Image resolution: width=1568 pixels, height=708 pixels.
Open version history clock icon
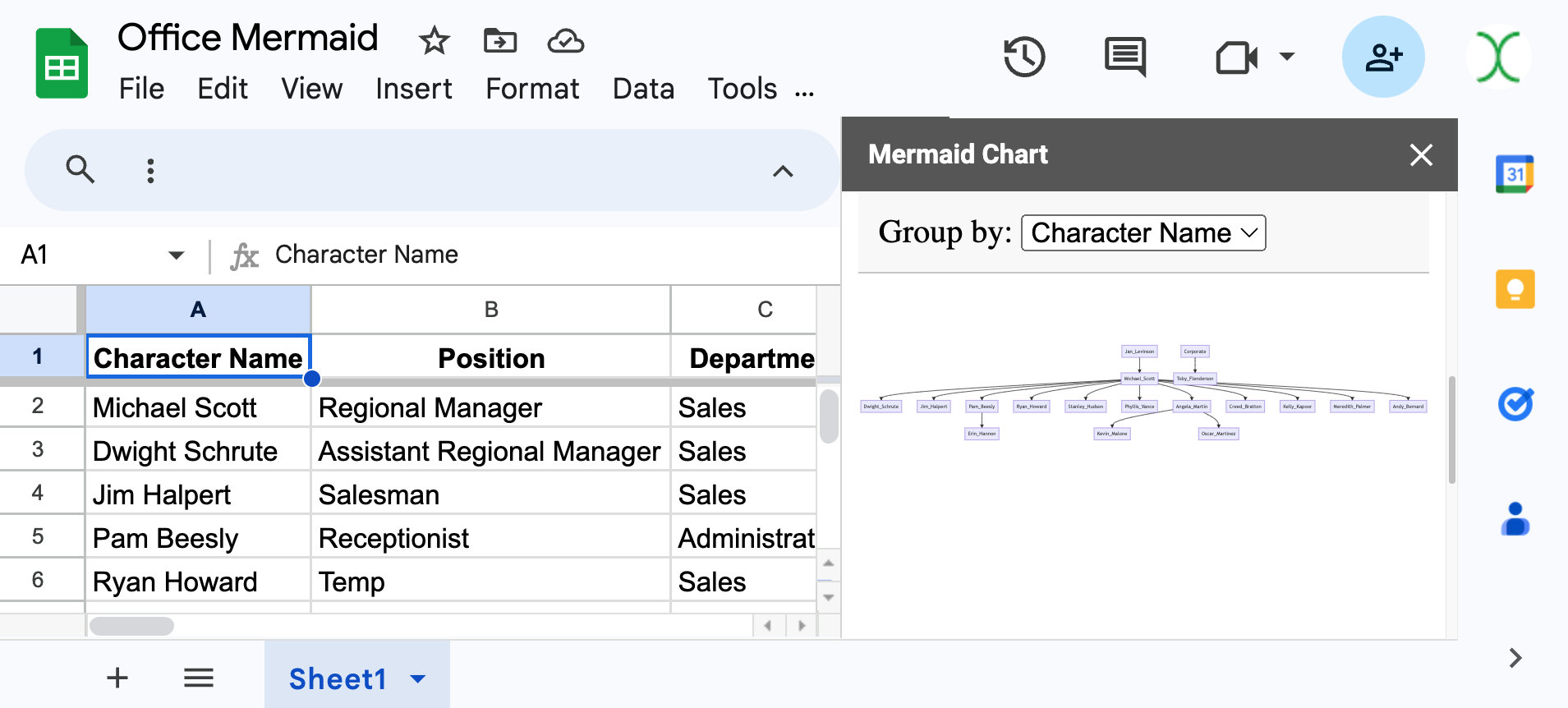point(1024,57)
